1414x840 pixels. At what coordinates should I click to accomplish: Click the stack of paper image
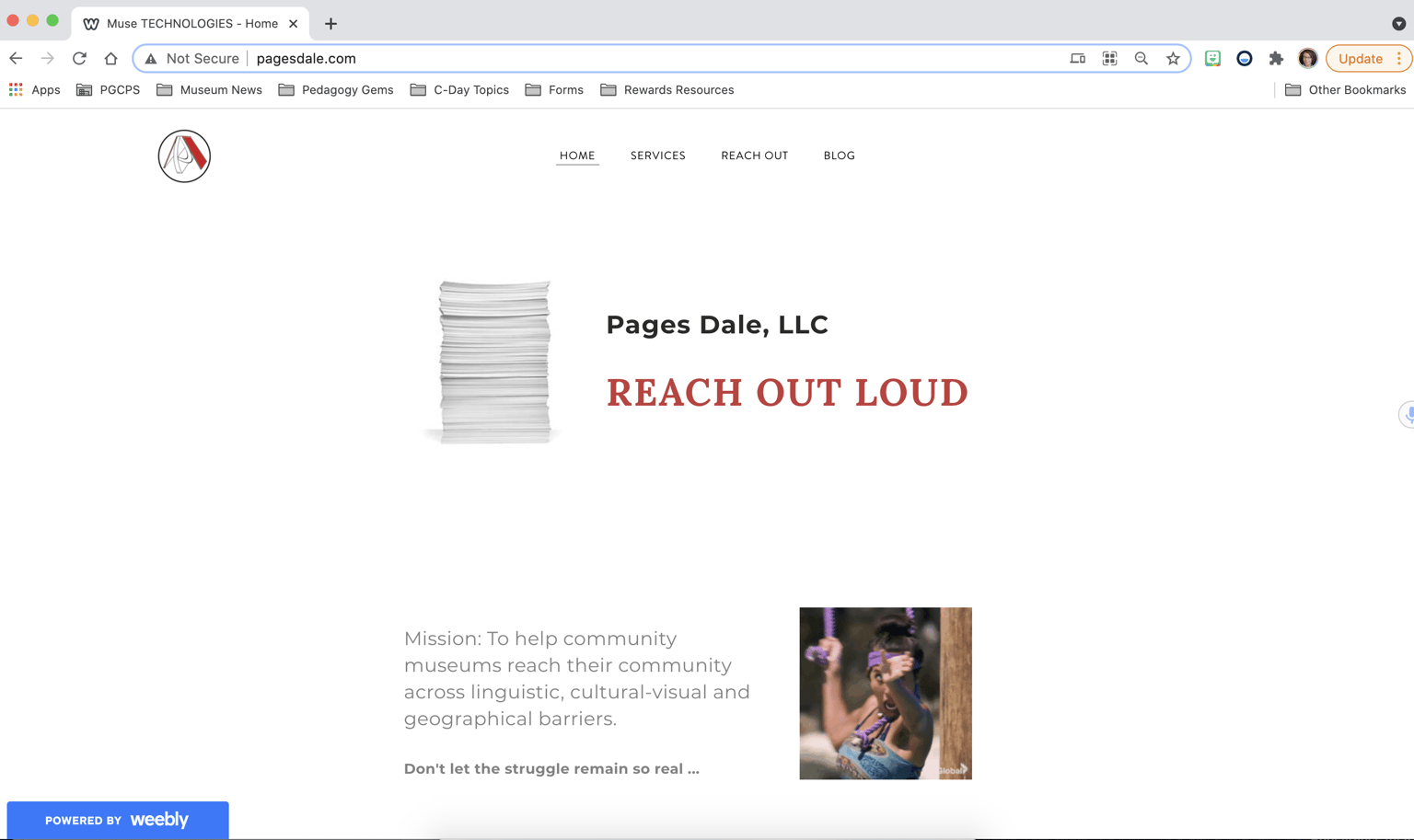click(493, 362)
